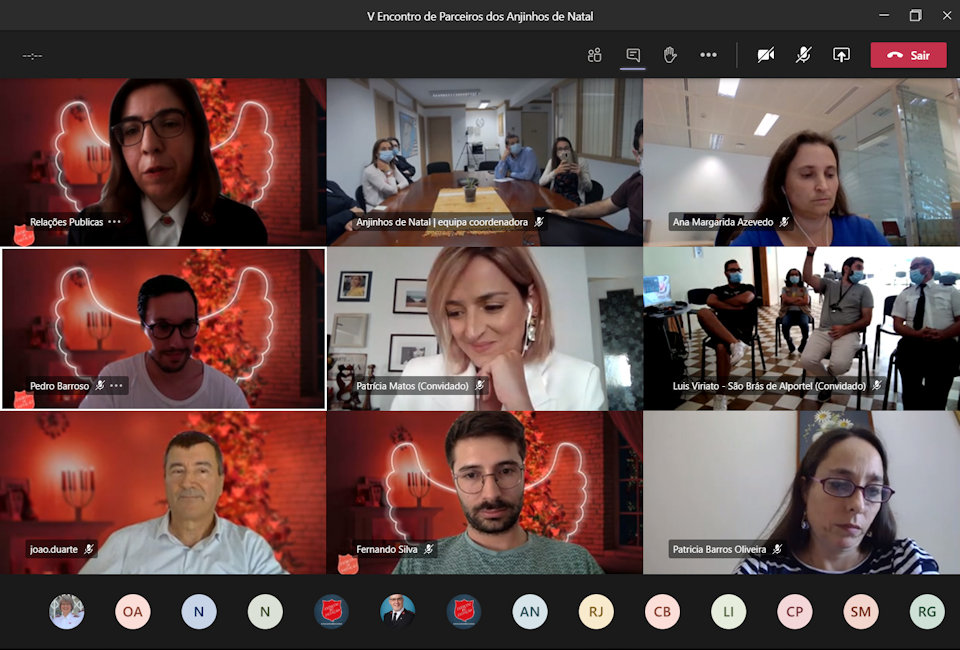The height and width of the screenshot is (650, 960).
Task: Select the CB participant avatar
Action: [x=662, y=611]
